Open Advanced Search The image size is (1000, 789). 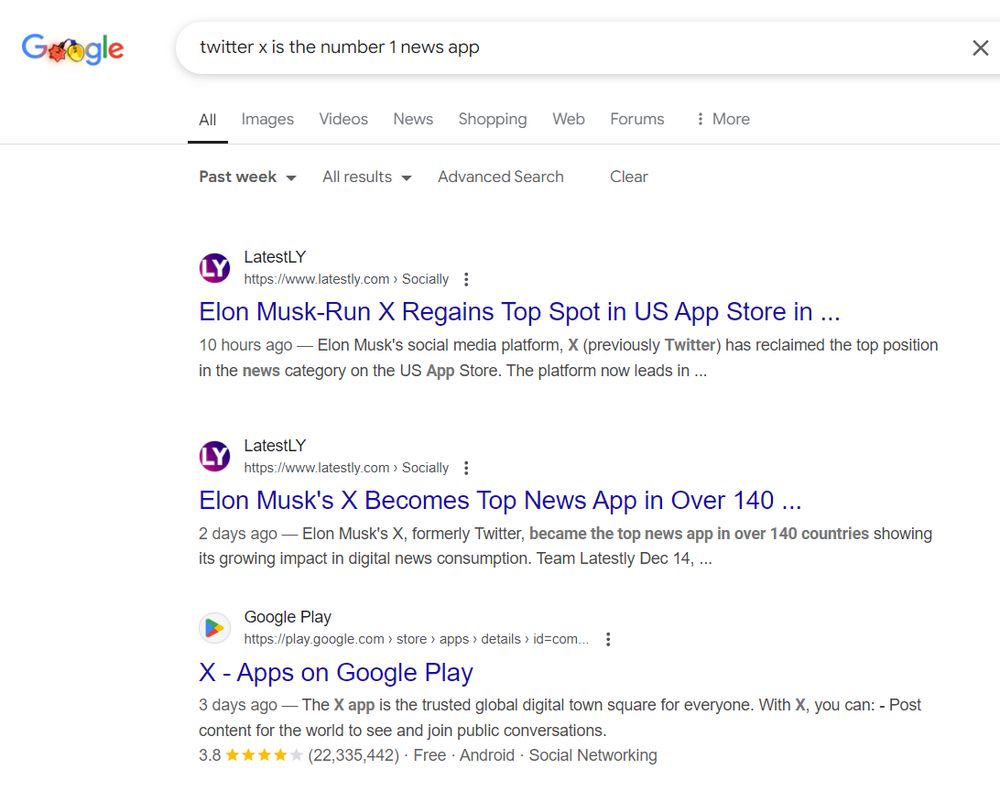(x=501, y=177)
